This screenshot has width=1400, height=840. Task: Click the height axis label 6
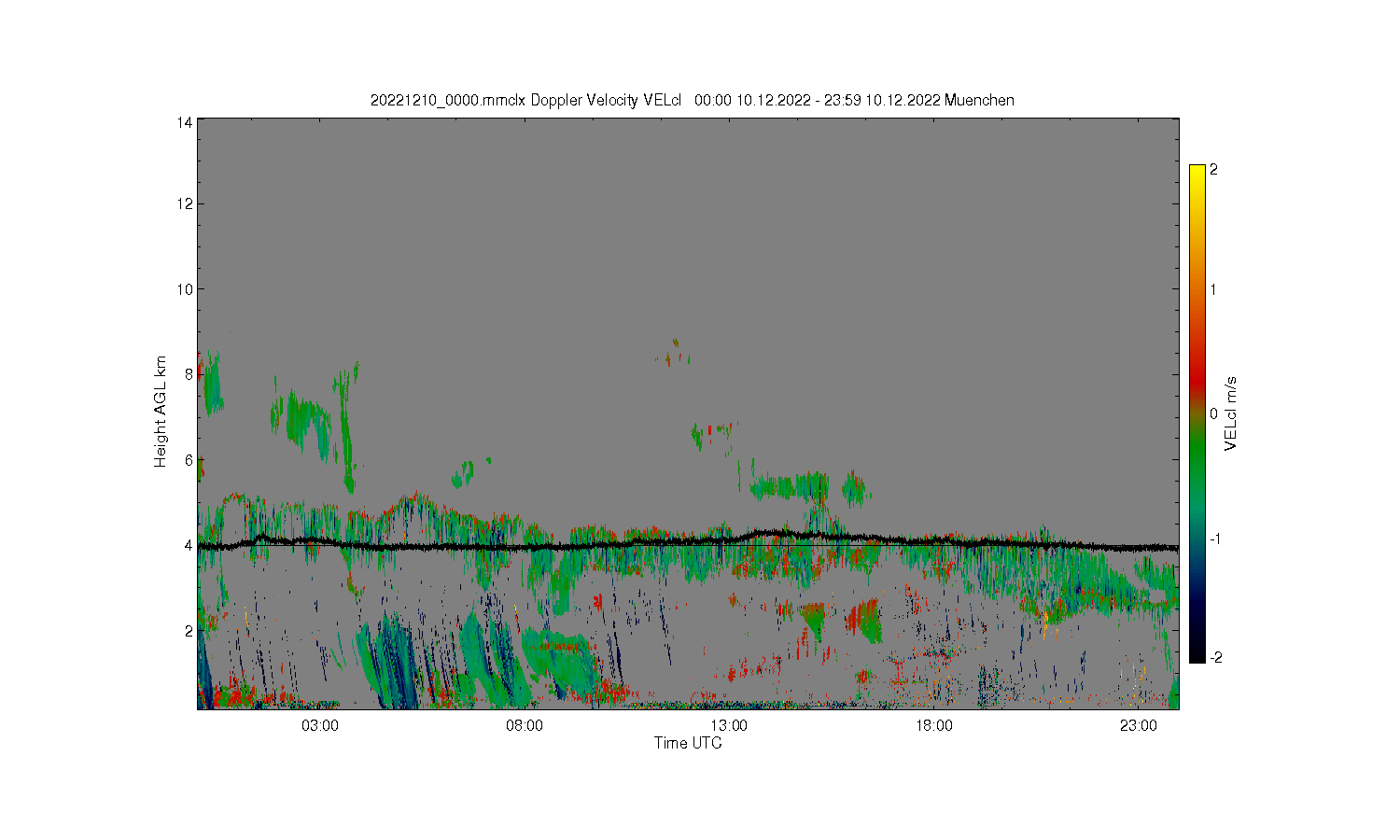pos(189,460)
